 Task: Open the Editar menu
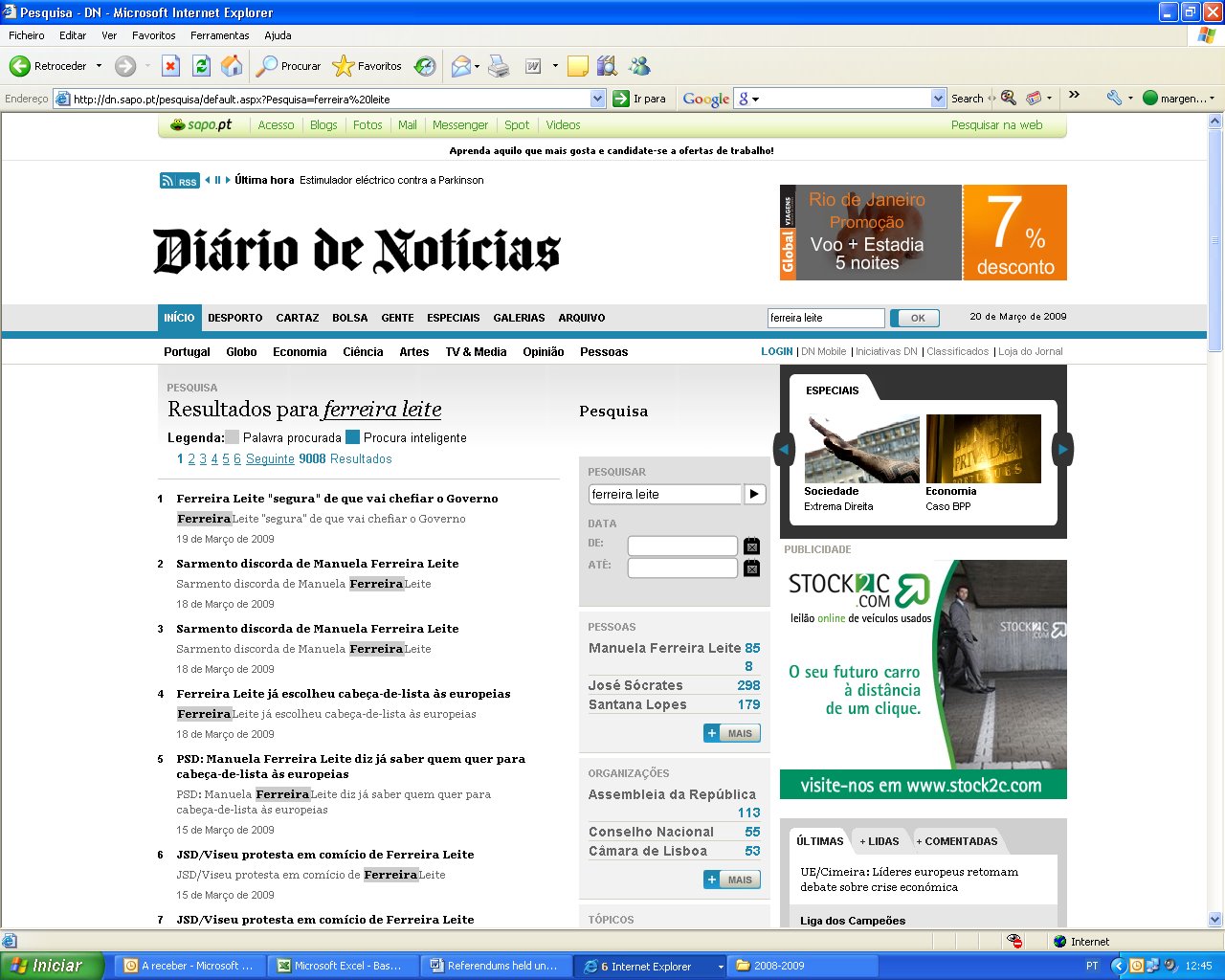point(73,35)
